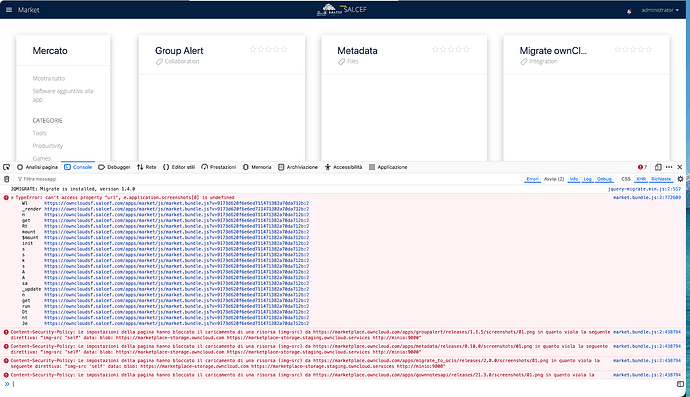This screenshot has height=397, width=690.
Task: Switch to the Analisi pagina tab
Action: [37, 167]
